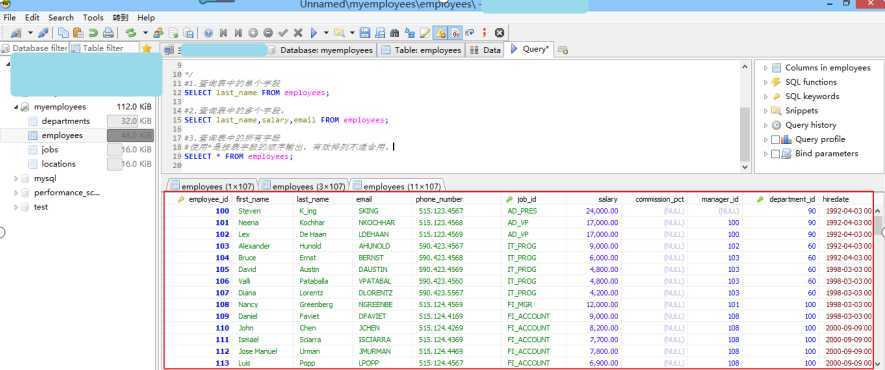Switch to Database: myemployees tab

(321, 50)
